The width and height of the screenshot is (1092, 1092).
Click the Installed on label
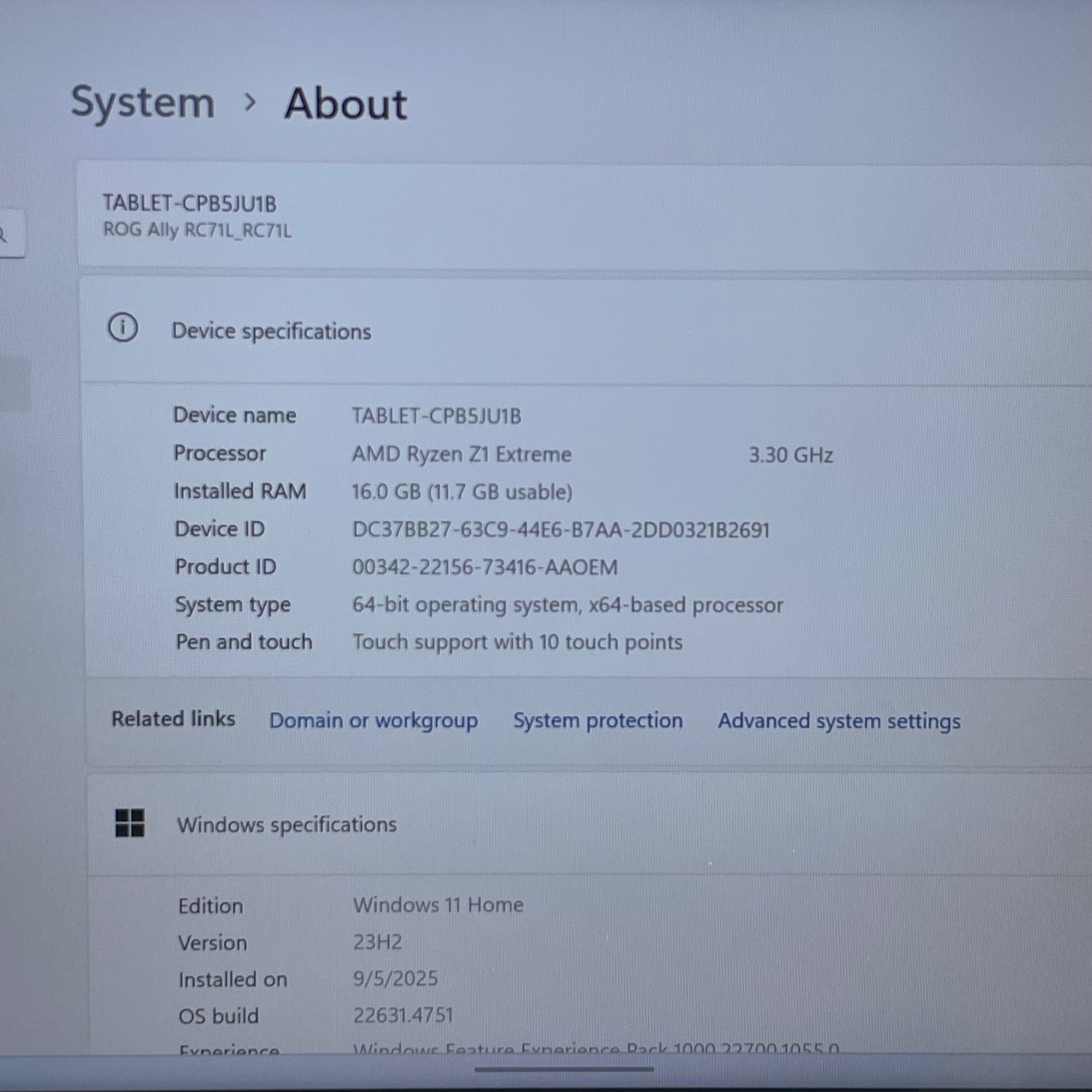point(233,980)
